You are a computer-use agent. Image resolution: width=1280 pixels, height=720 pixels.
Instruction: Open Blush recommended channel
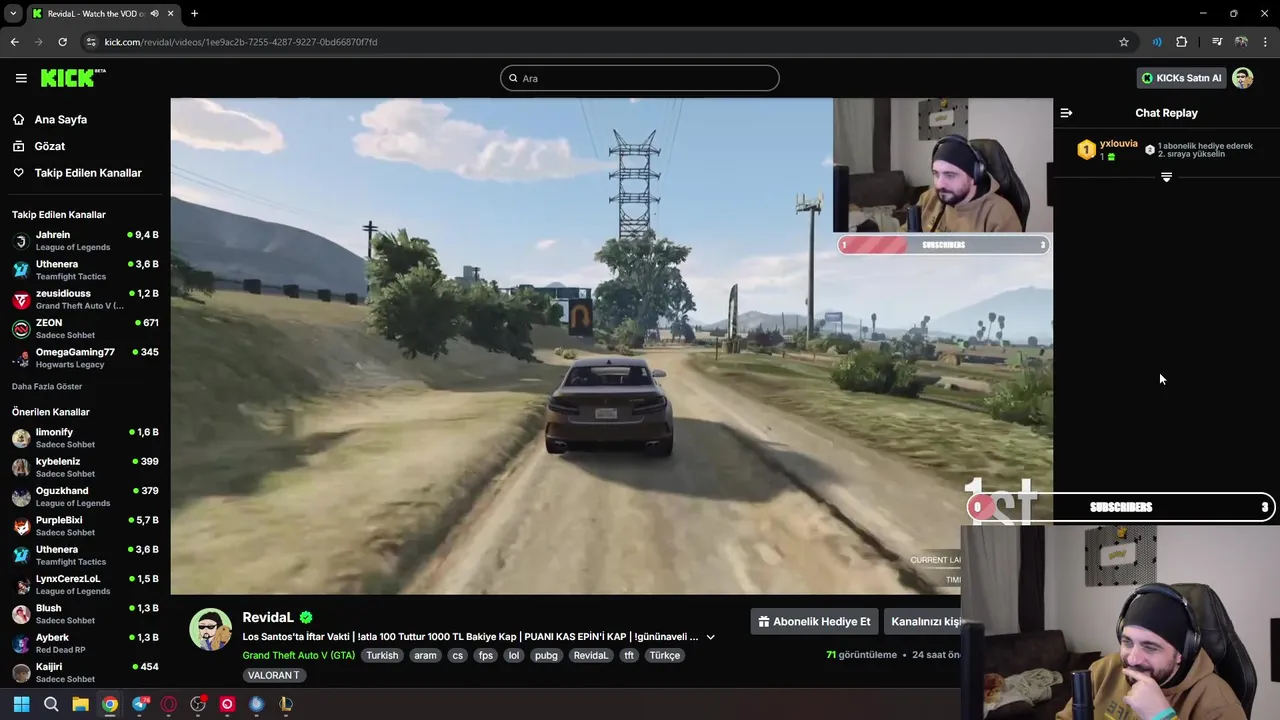[x=85, y=614]
